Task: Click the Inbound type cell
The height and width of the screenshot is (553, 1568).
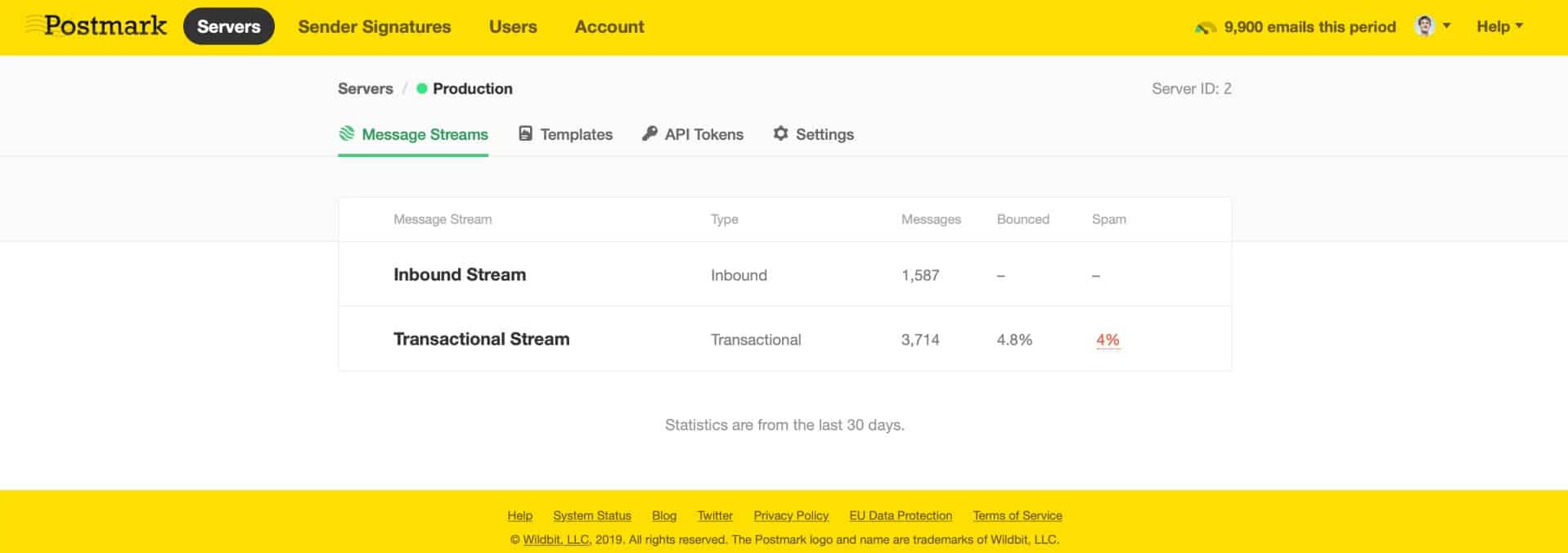Action: tap(739, 276)
